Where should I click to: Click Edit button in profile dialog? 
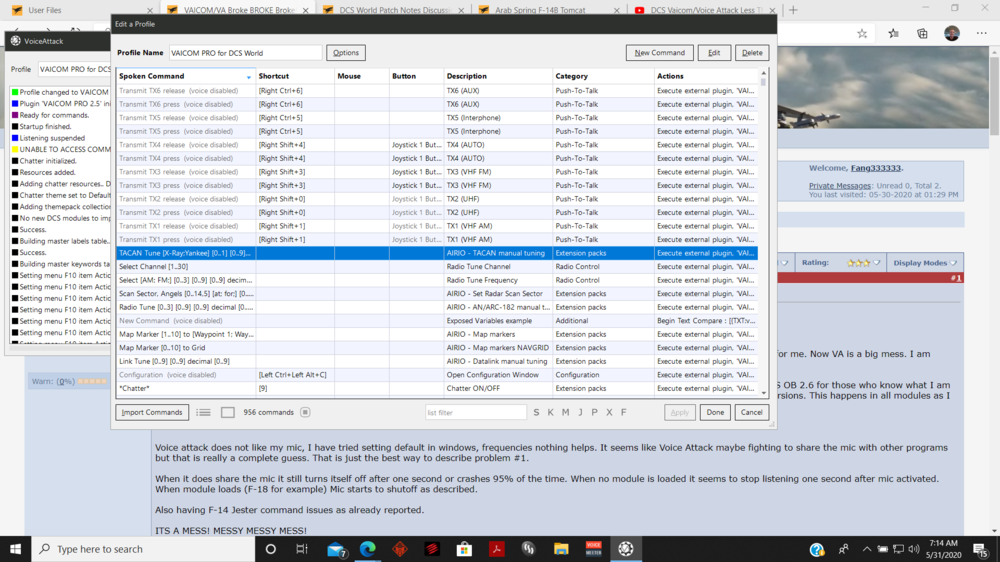[714, 53]
